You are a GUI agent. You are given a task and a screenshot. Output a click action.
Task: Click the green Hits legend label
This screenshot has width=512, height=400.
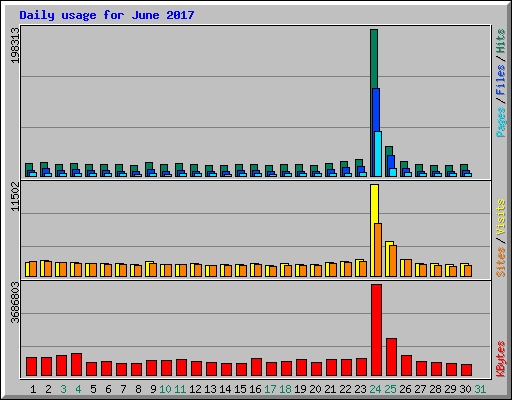tap(501, 41)
